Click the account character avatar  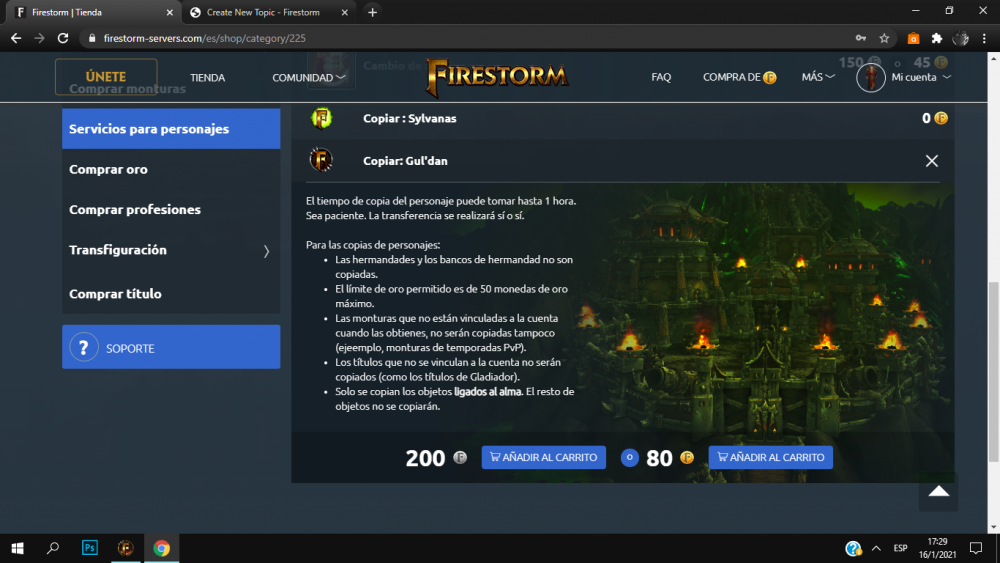pyautogui.click(x=871, y=78)
